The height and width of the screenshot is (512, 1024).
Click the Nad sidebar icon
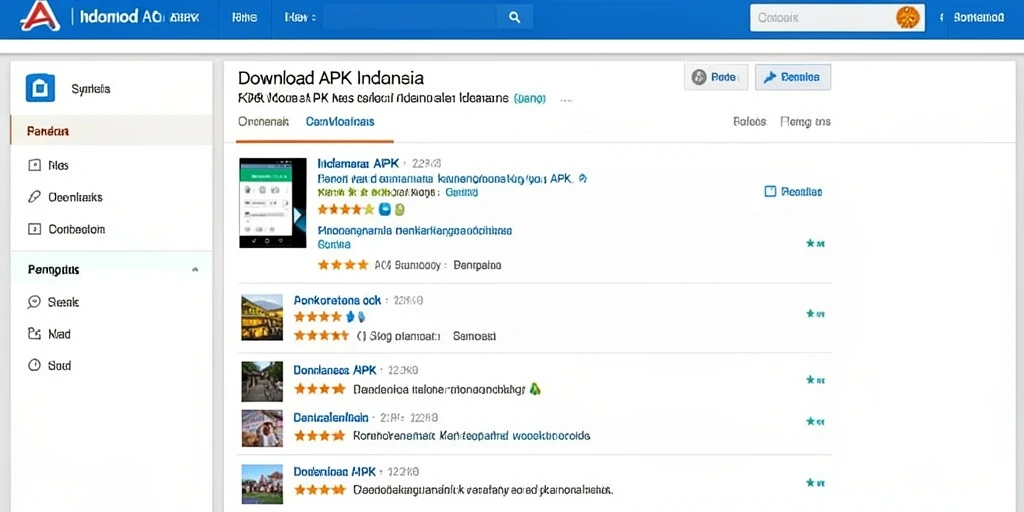click(35, 334)
